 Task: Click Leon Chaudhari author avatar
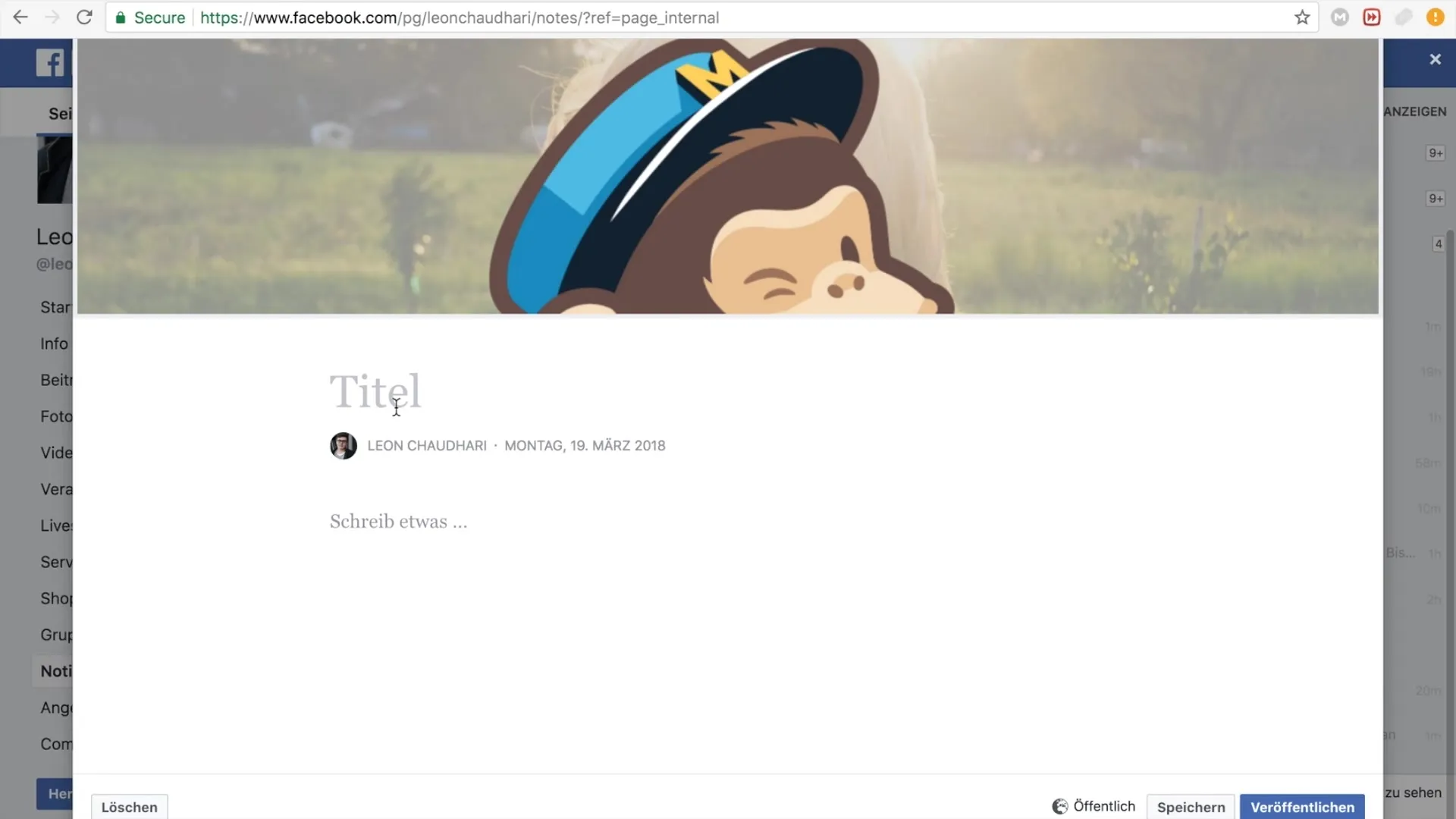(343, 446)
